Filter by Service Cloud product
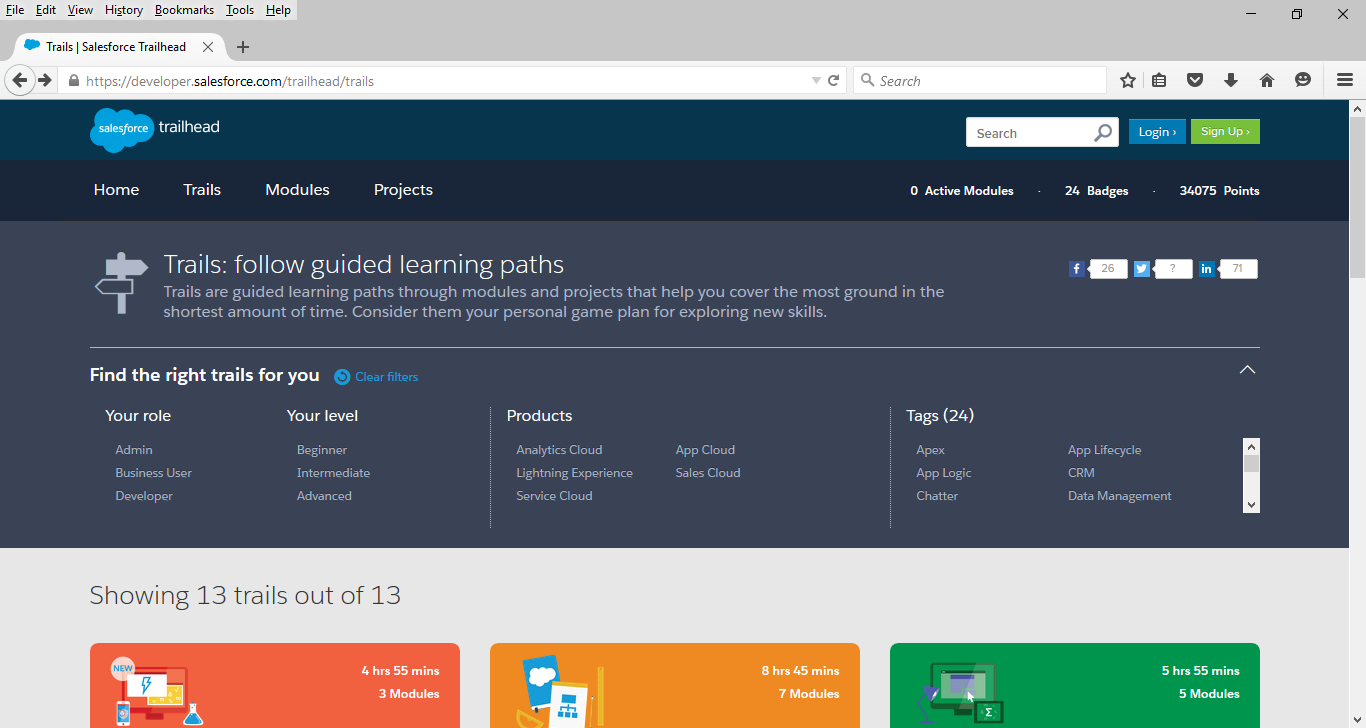The width and height of the screenshot is (1366, 728). (554, 496)
